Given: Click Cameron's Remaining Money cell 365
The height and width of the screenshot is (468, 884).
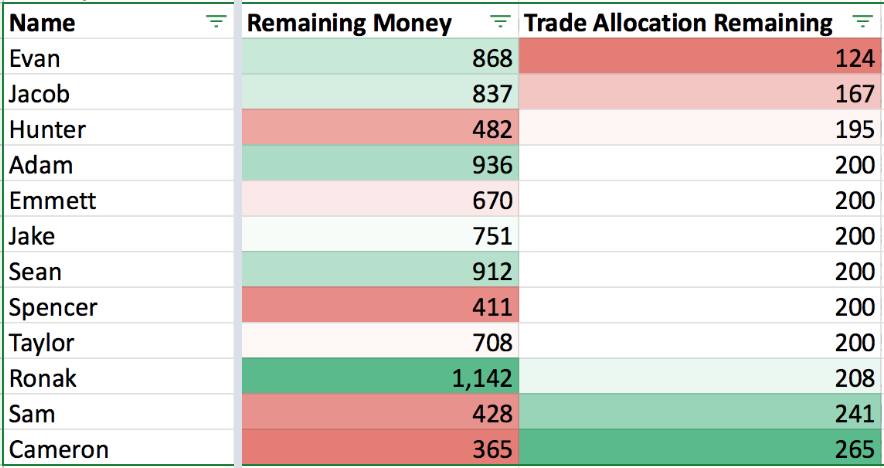Looking at the screenshot, I should (380, 450).
